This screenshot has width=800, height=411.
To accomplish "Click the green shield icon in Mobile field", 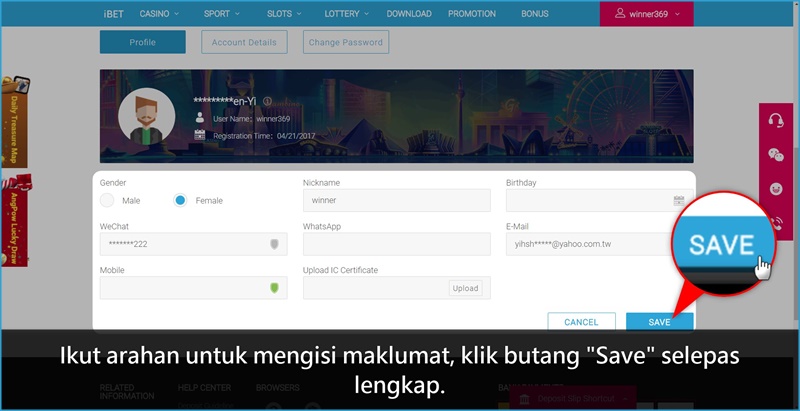I will pyautogui.click(x=274, y=288).
